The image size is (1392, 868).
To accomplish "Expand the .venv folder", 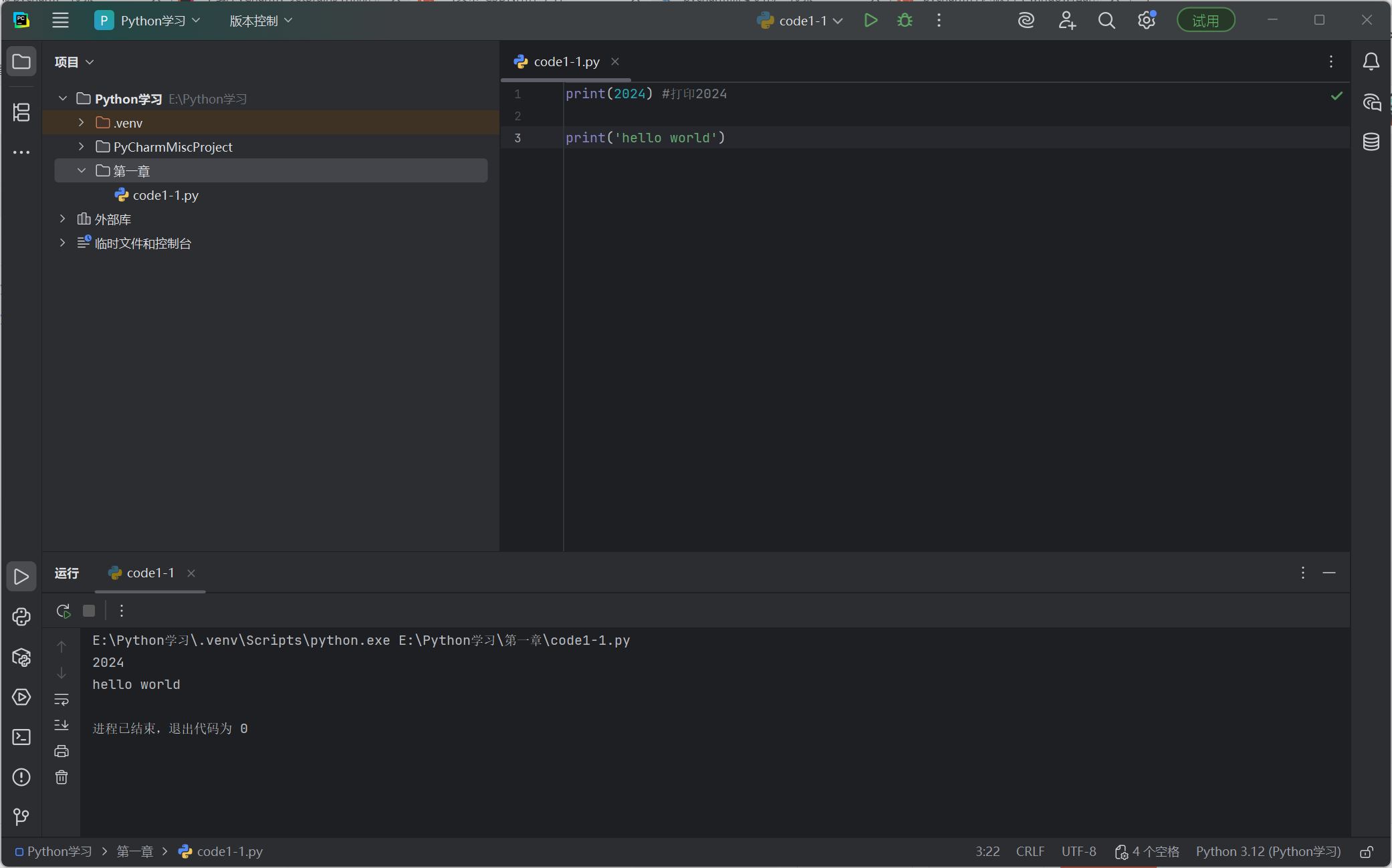I will pyautogui.click(x=82, y=123).
